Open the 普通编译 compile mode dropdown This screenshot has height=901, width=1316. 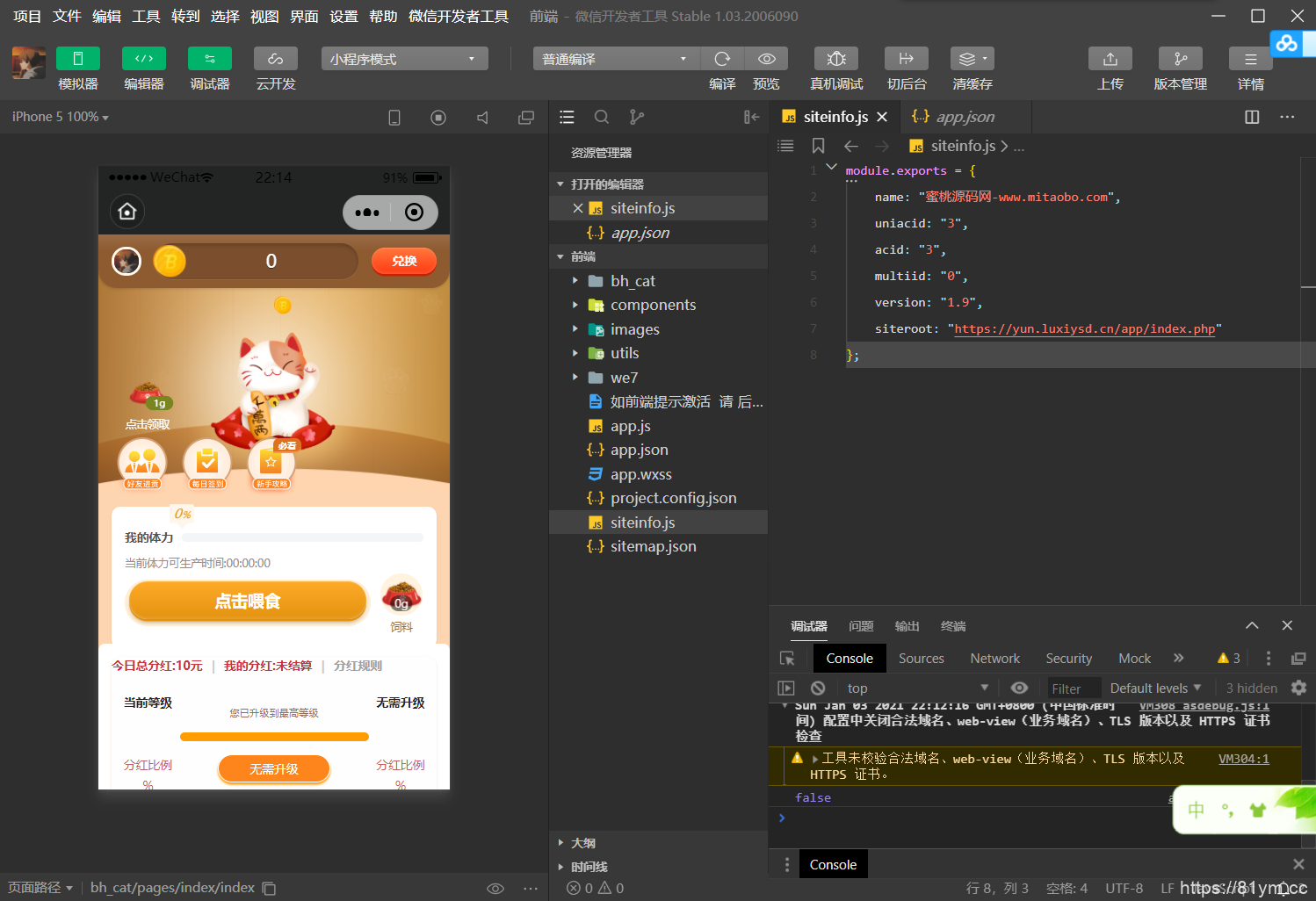click(615, 58)
